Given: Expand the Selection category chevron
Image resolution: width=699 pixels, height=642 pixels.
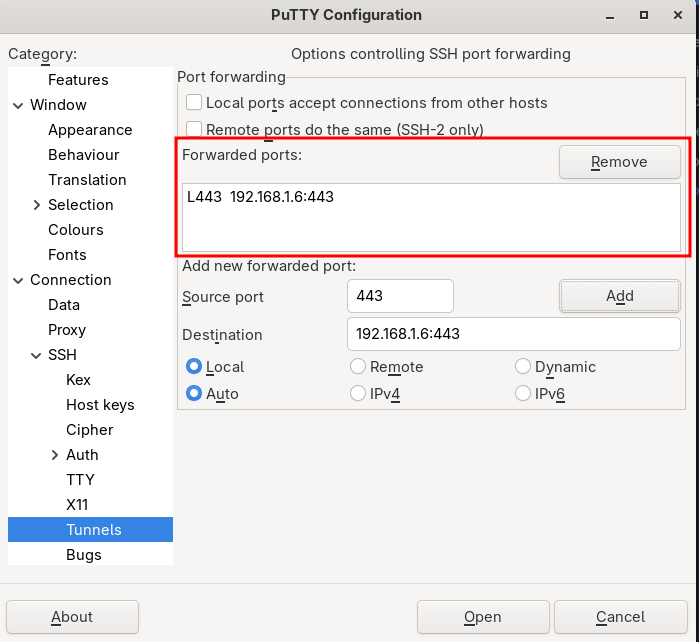Looking at the screenshot, I should pyautogui.click(x=37, y=205).
